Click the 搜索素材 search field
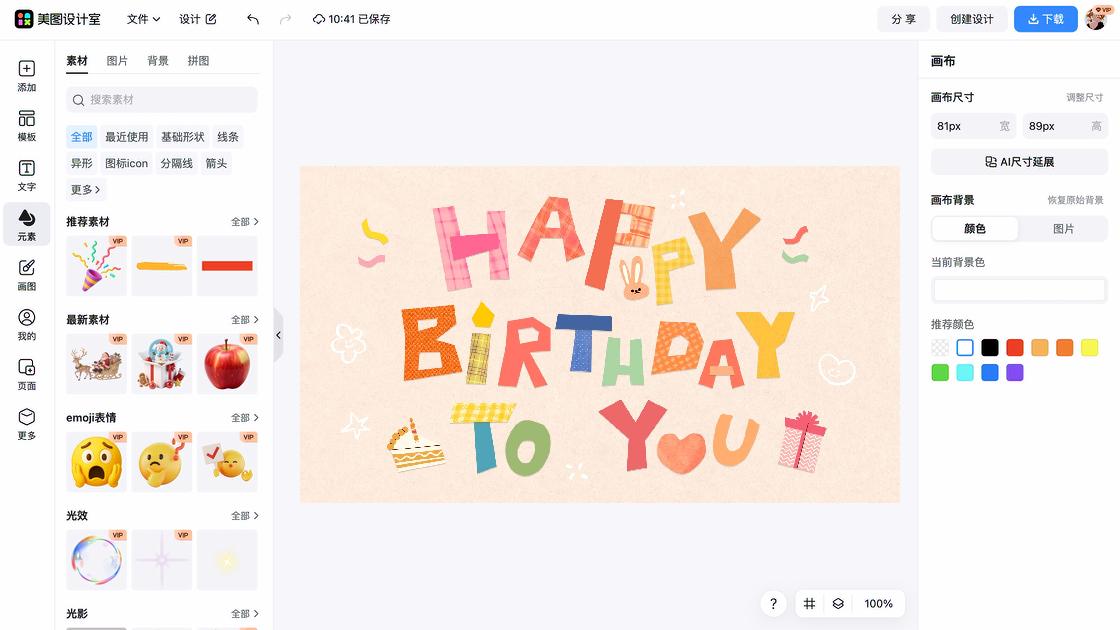Image resolution: width=1120 pixels, height=630 pixels. click(162, 100)
